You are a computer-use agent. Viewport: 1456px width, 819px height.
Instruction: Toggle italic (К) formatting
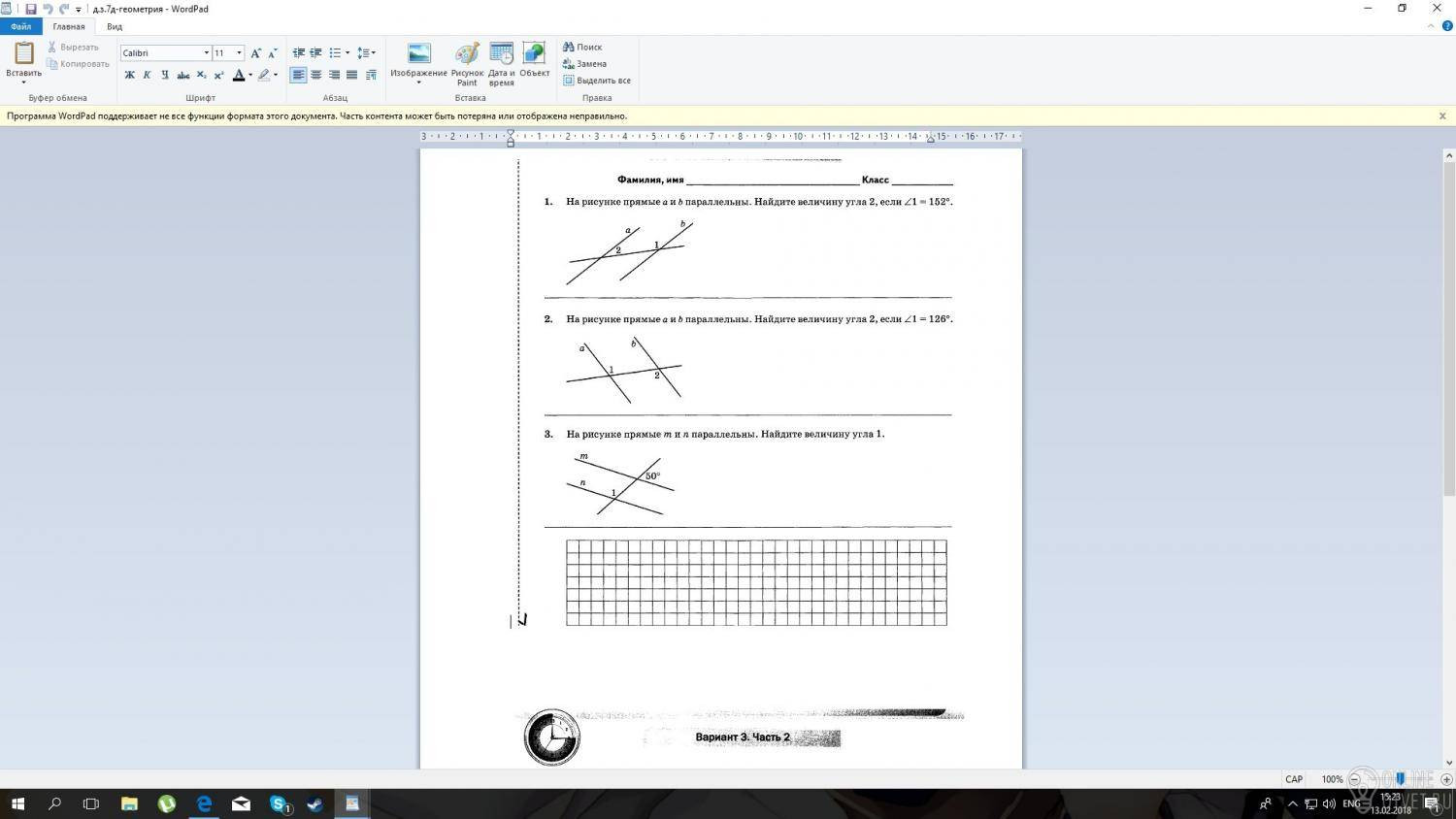coord(148,75)
